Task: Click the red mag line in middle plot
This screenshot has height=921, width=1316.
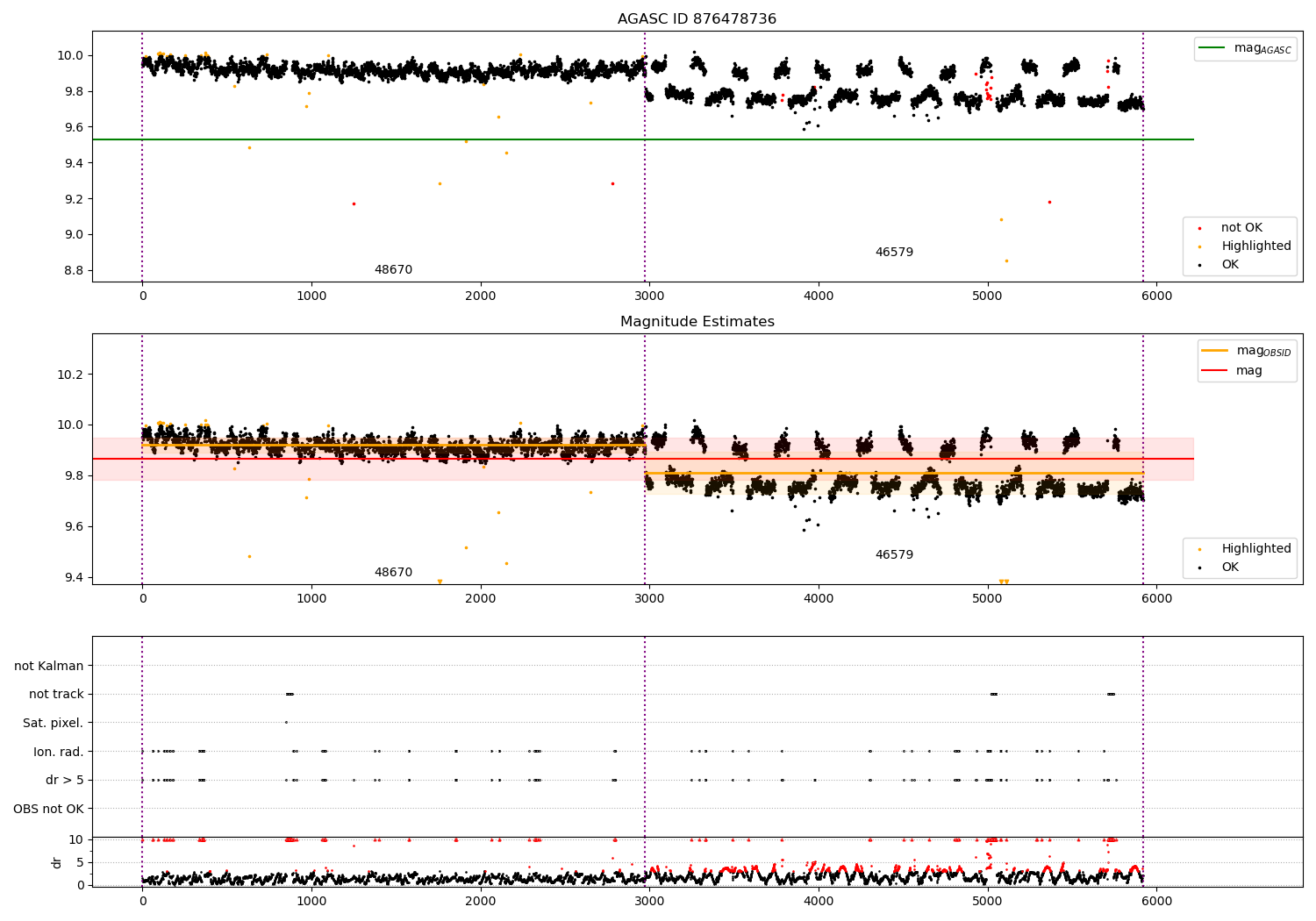Action: point(642,459)
